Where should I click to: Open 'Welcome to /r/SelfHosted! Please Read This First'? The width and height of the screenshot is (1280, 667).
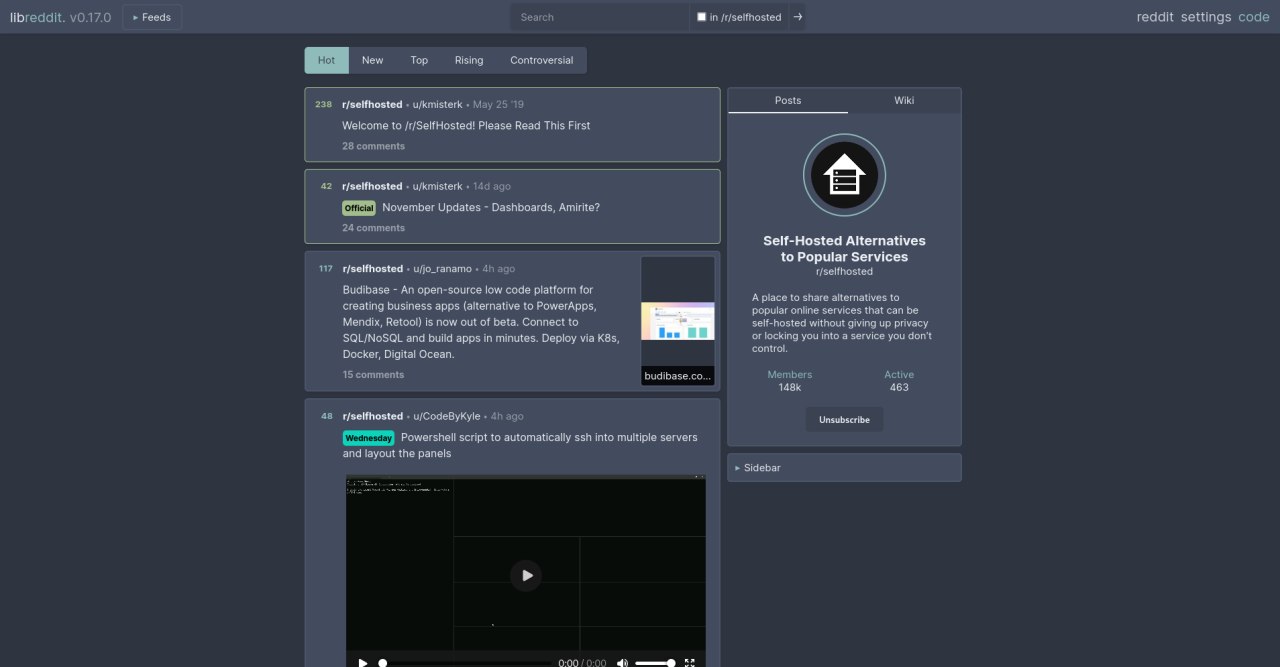[x=466, y=126]
